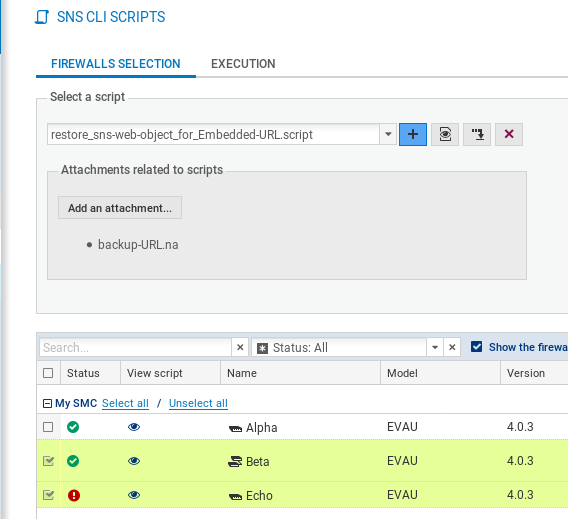This screenshot has width=568, height=519.
Task: Sort by the Status column header
Action: [90, 373]
